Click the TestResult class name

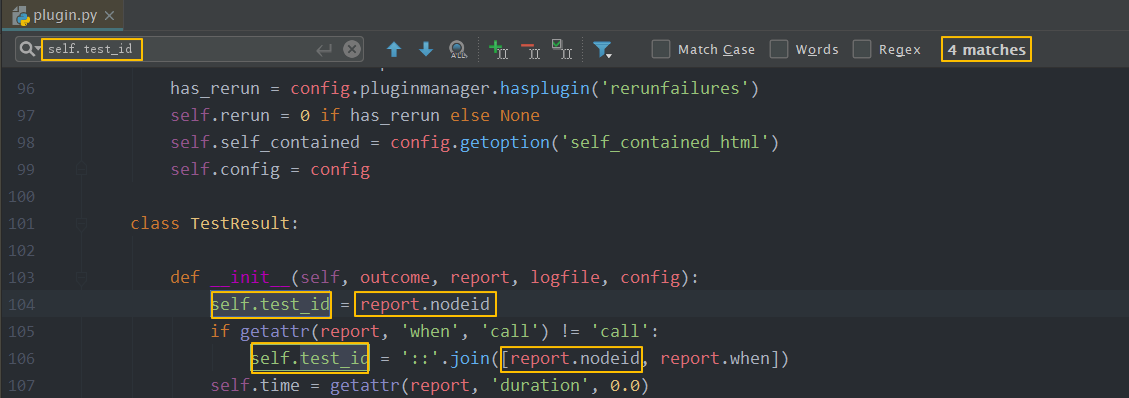(240, 224)
